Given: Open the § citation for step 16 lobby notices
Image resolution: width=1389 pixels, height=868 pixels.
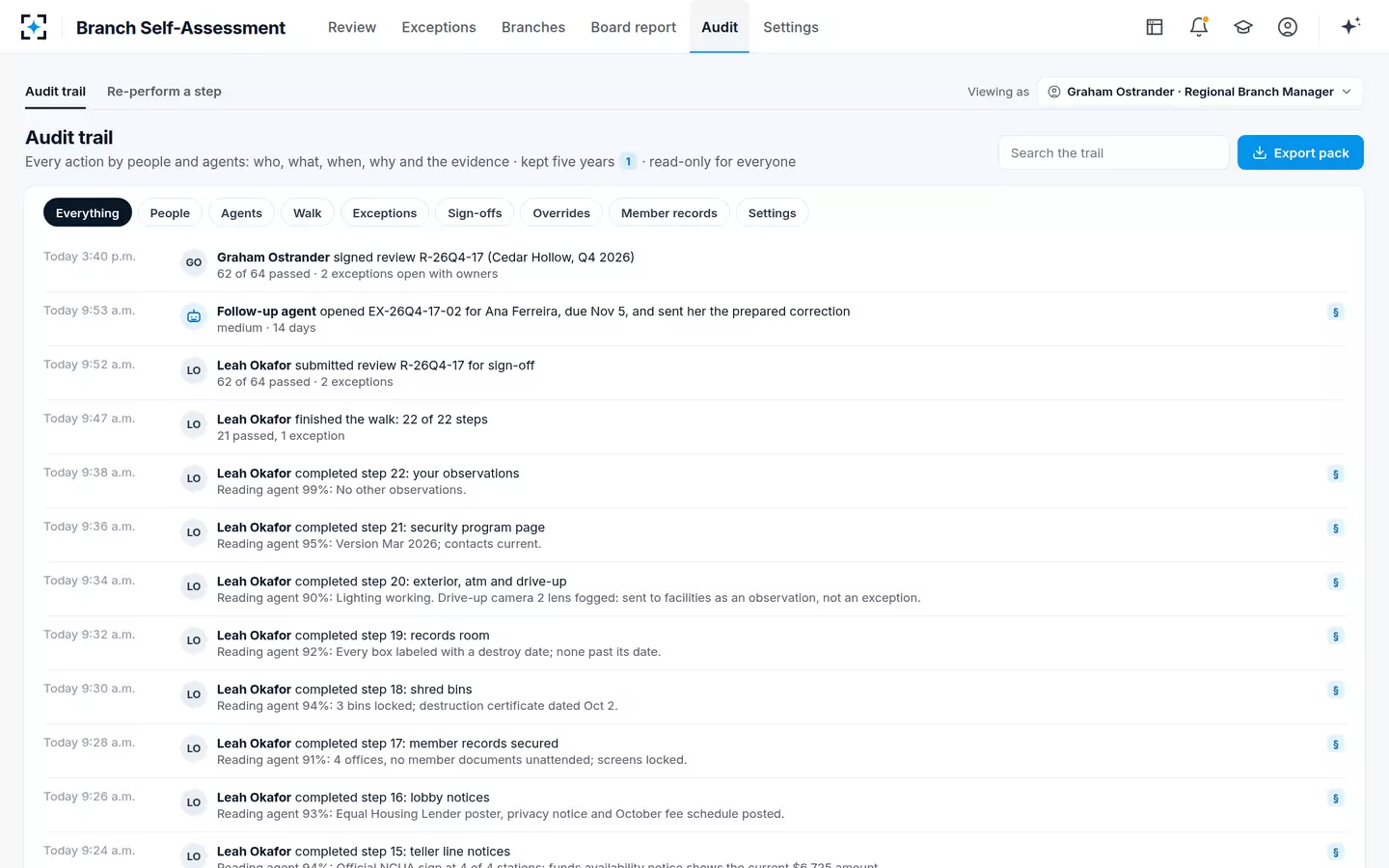Looking at the screenshot, I should click(x=1336, y=799).
